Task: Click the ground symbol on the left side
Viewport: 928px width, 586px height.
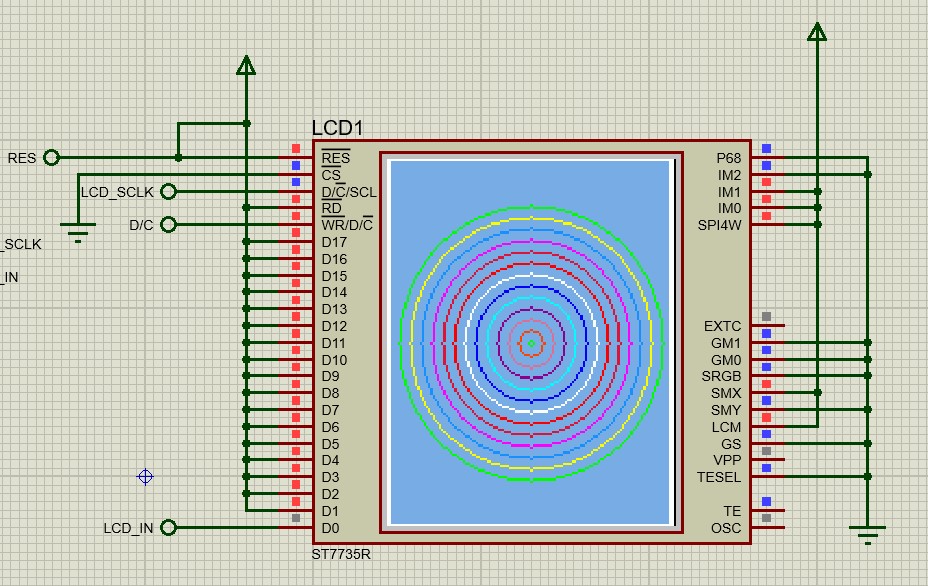Action: click(78, 236)
